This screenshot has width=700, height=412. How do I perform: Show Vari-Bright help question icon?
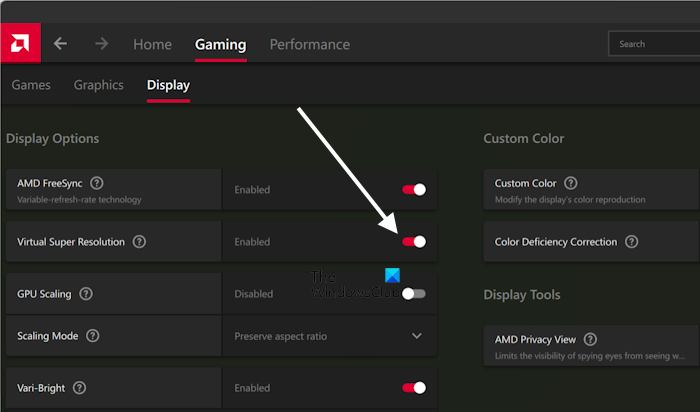[x=80, y=388]
